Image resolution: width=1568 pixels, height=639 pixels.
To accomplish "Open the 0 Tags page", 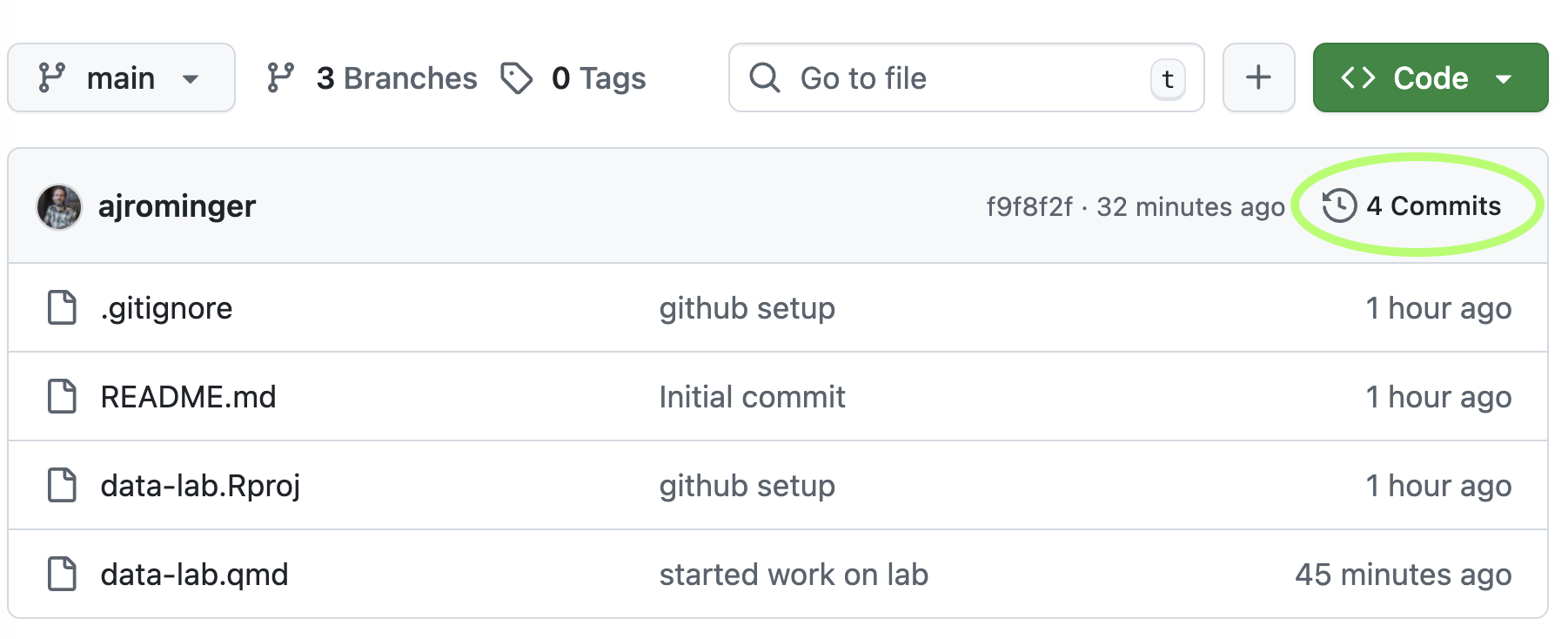I will point(599,78).
